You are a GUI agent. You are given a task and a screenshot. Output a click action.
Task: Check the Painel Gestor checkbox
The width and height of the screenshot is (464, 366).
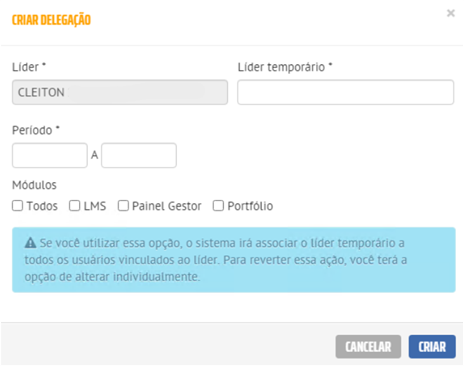123,206
